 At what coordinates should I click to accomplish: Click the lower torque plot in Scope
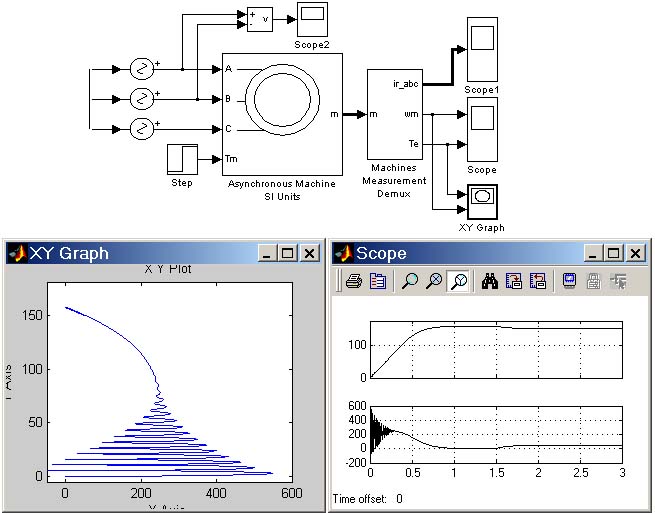click(x=496, y=434)
